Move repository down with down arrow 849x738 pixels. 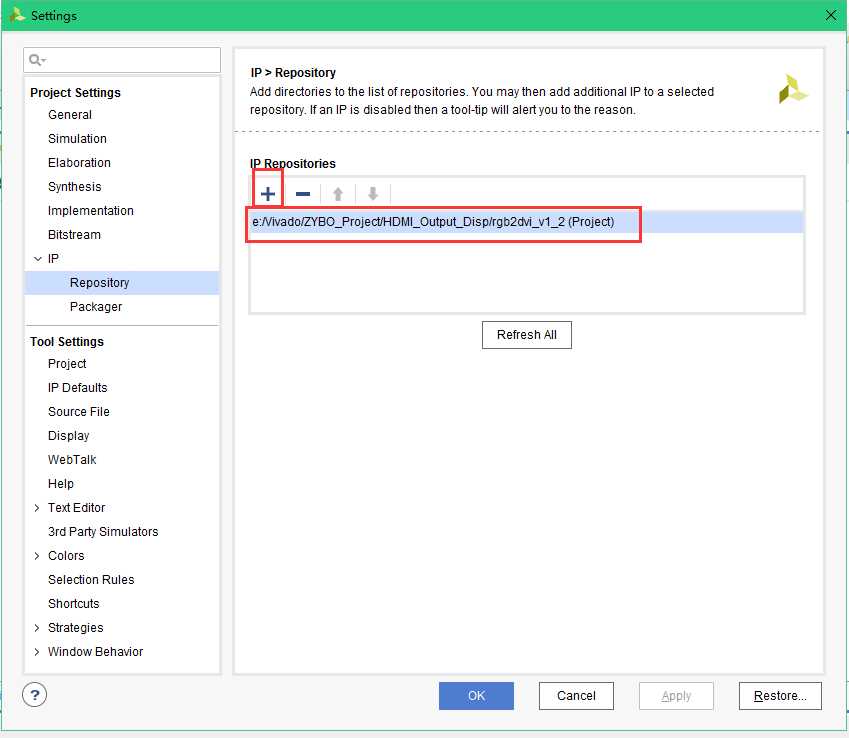pyautogui.click(x=373, y=194)
